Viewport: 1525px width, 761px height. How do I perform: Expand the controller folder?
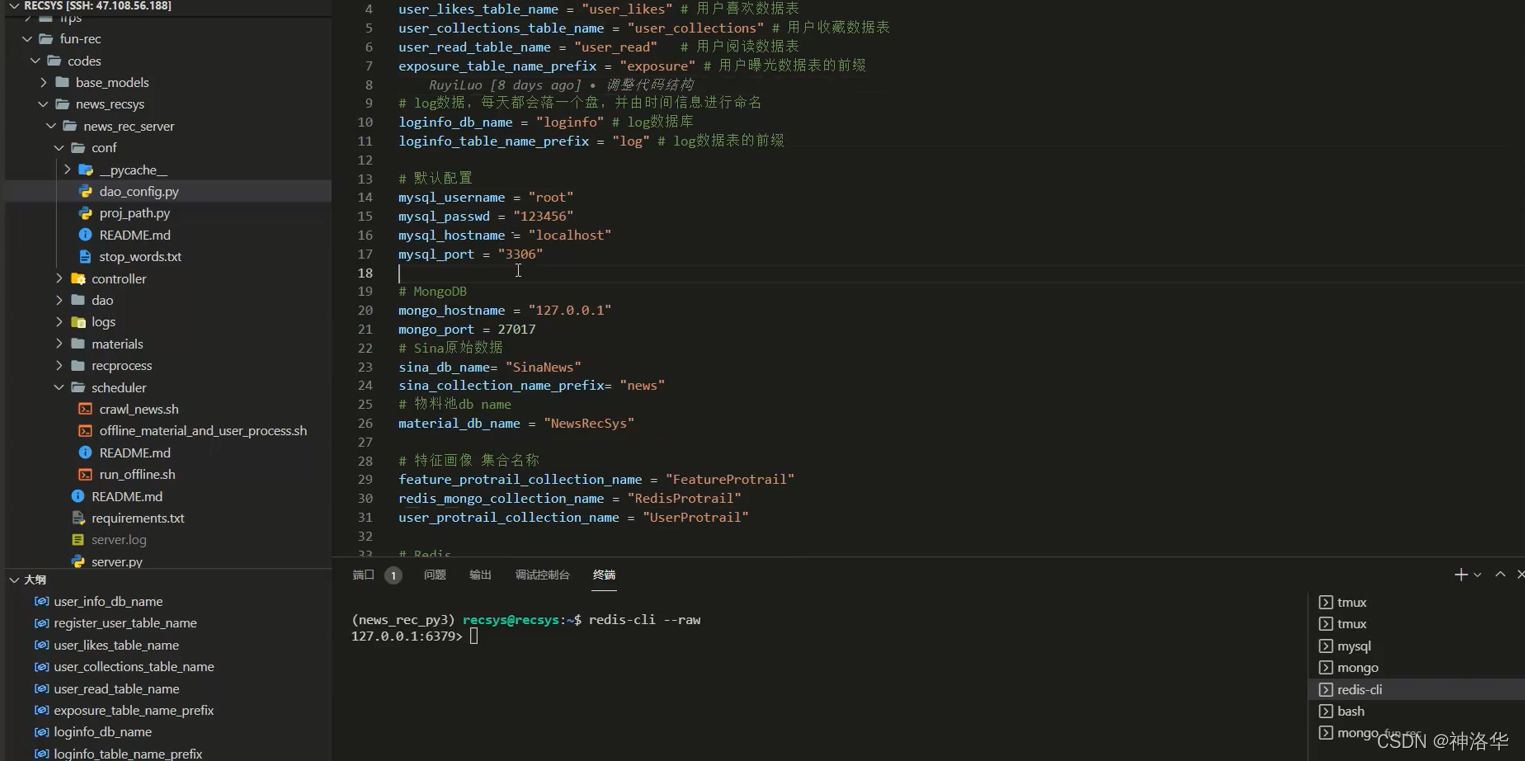[59, 279]
